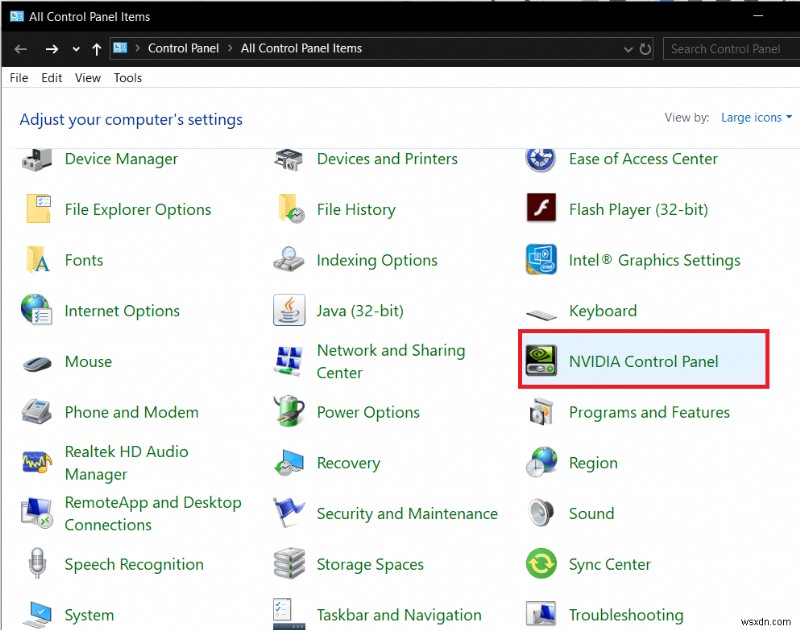Open the back navigation history chevron
The image size is (800, 630).
point(75,48)
